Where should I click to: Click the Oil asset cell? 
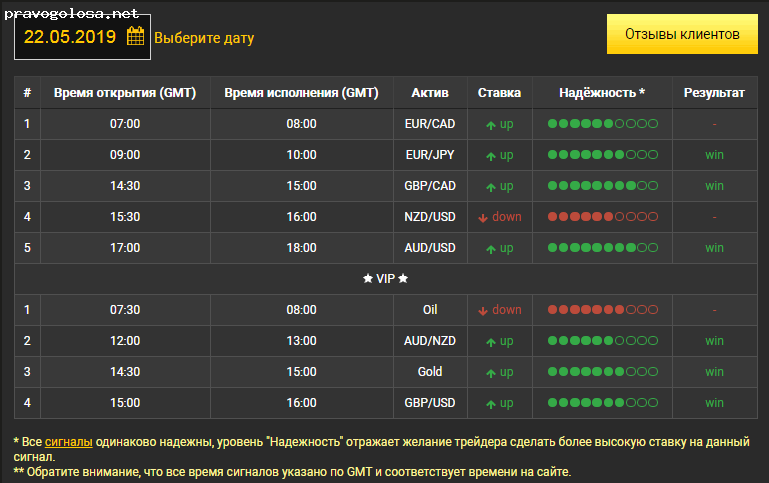click(x=430, y=309)
